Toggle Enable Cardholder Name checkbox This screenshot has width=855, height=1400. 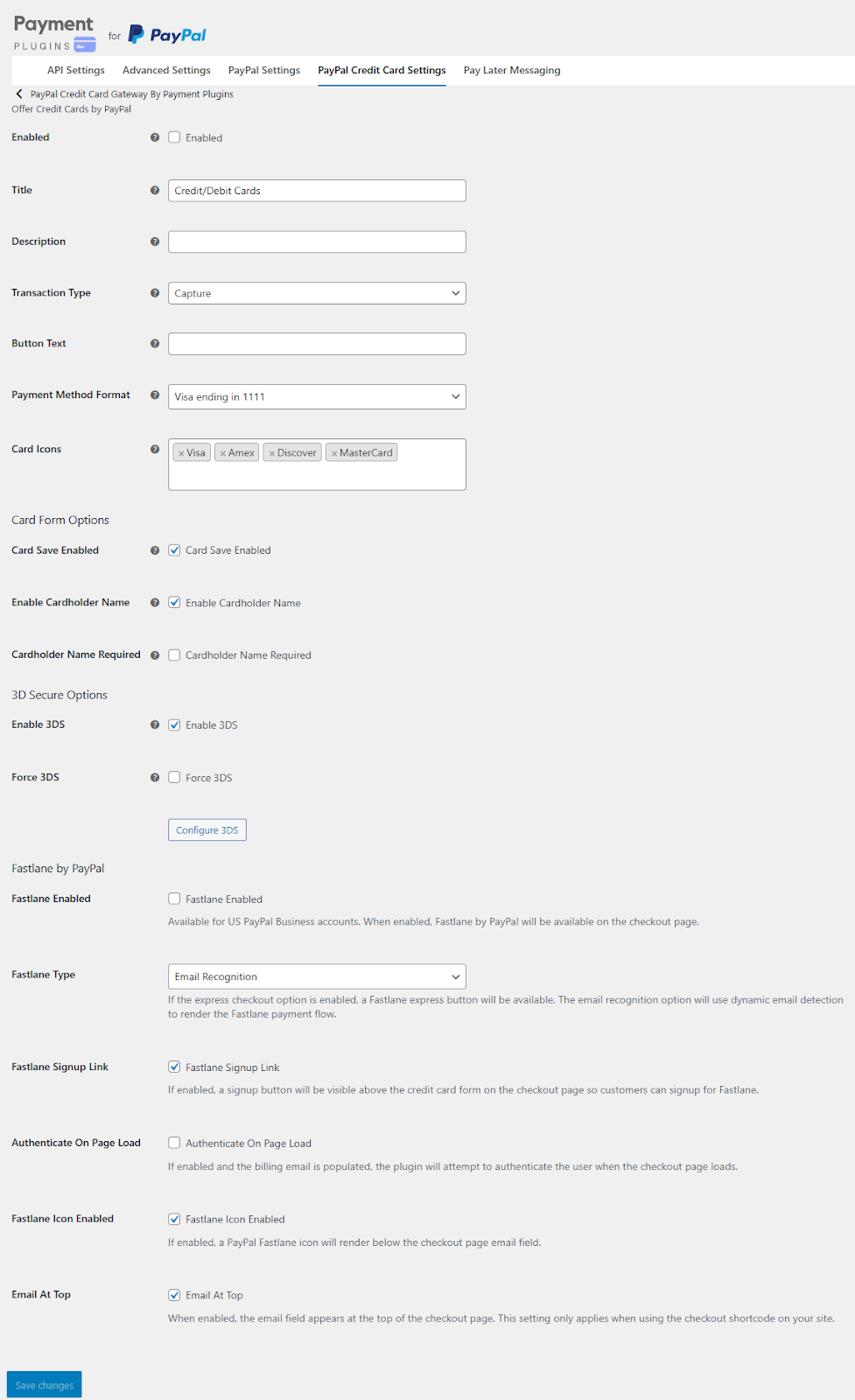point(174,603)
